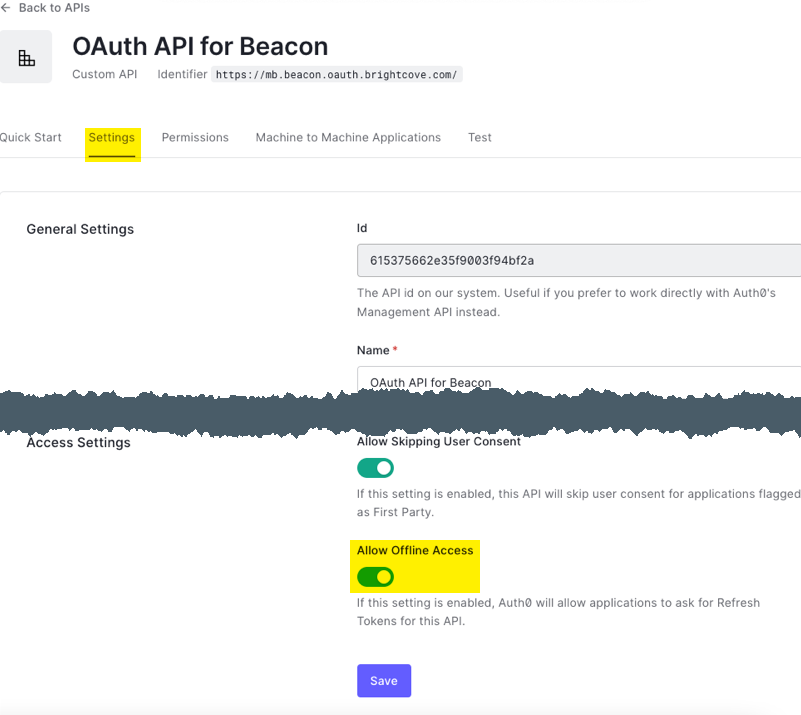The height and width of the screenshot is (715, 801).
Task: Click the General Settings heading
Action: coord(80,229)
